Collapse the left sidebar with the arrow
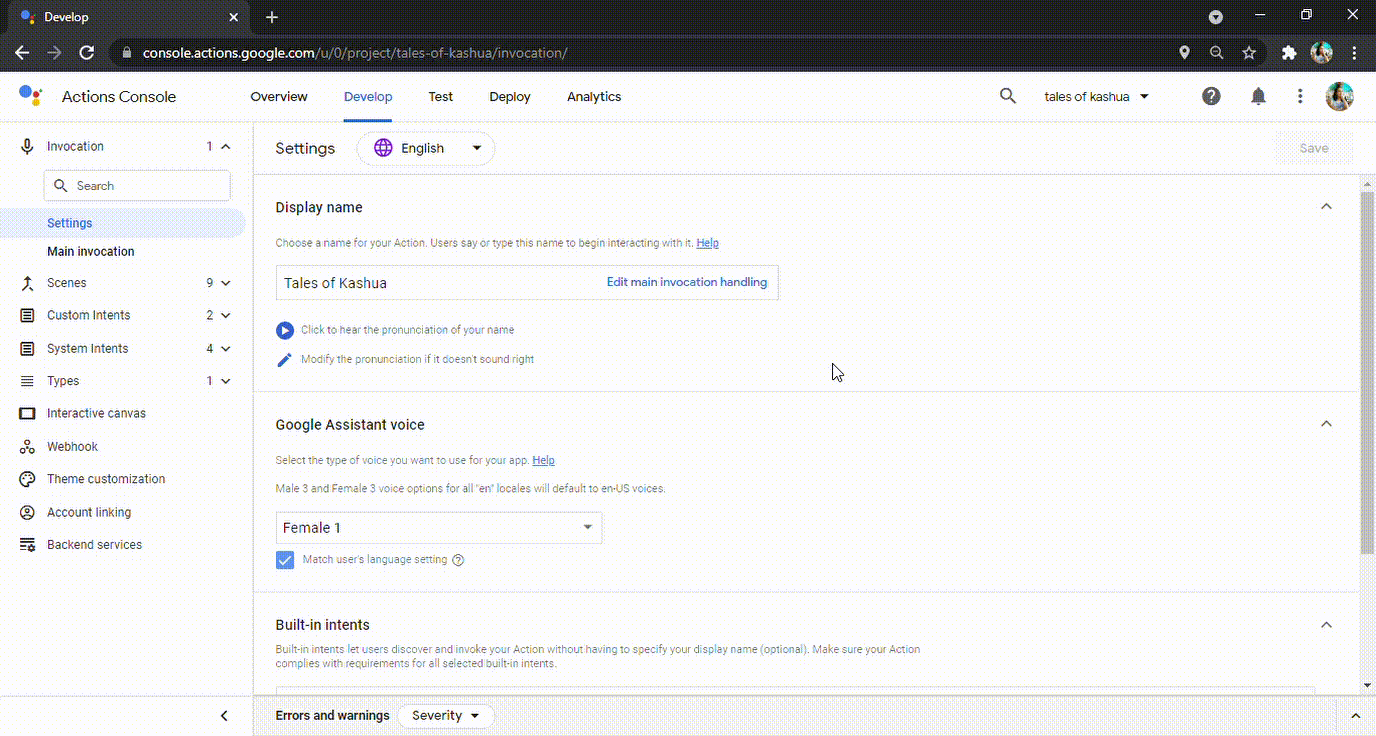 (x=224, y=716)
